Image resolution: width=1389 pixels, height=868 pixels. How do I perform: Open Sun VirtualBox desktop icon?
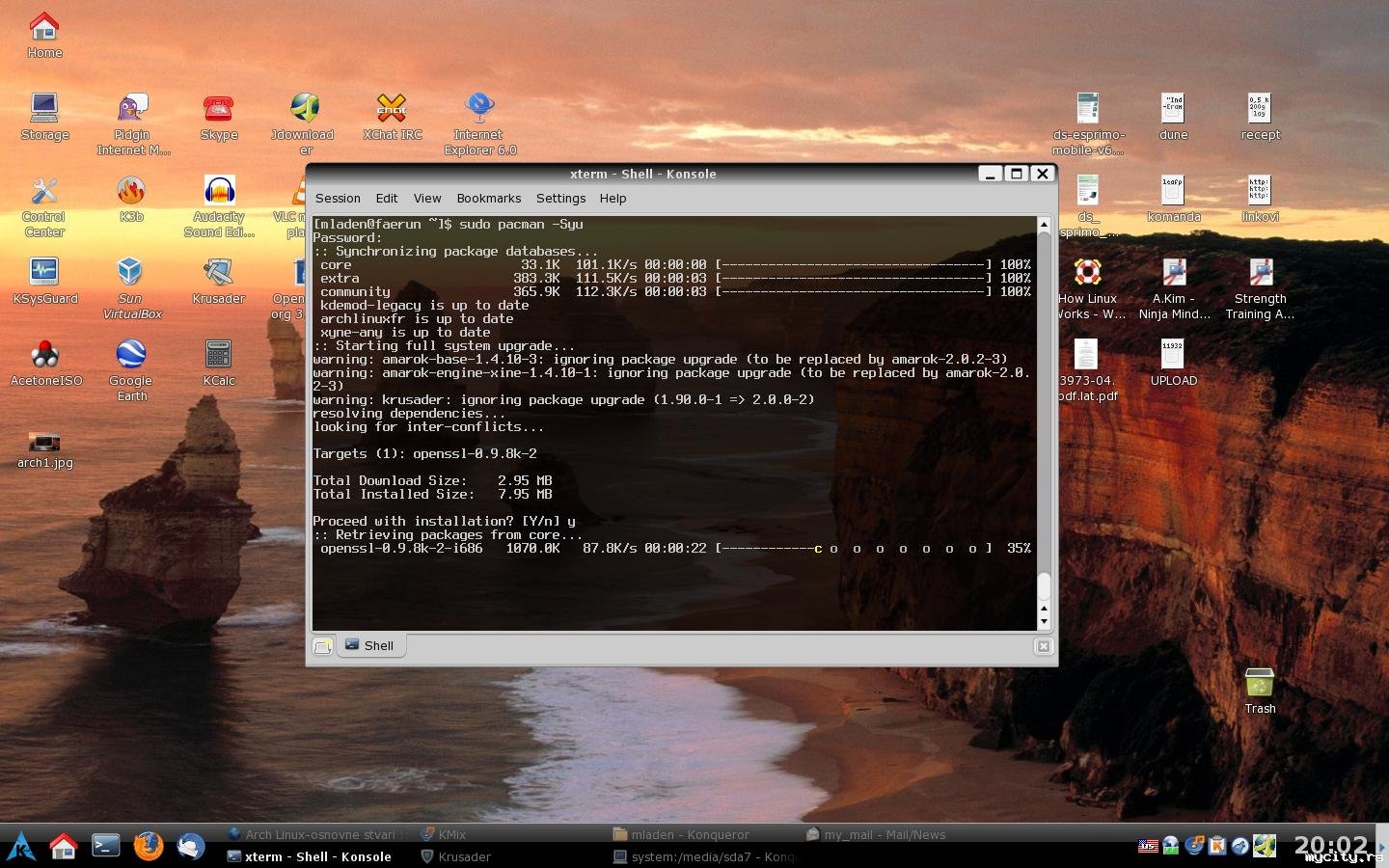click(x=131, y=275)
